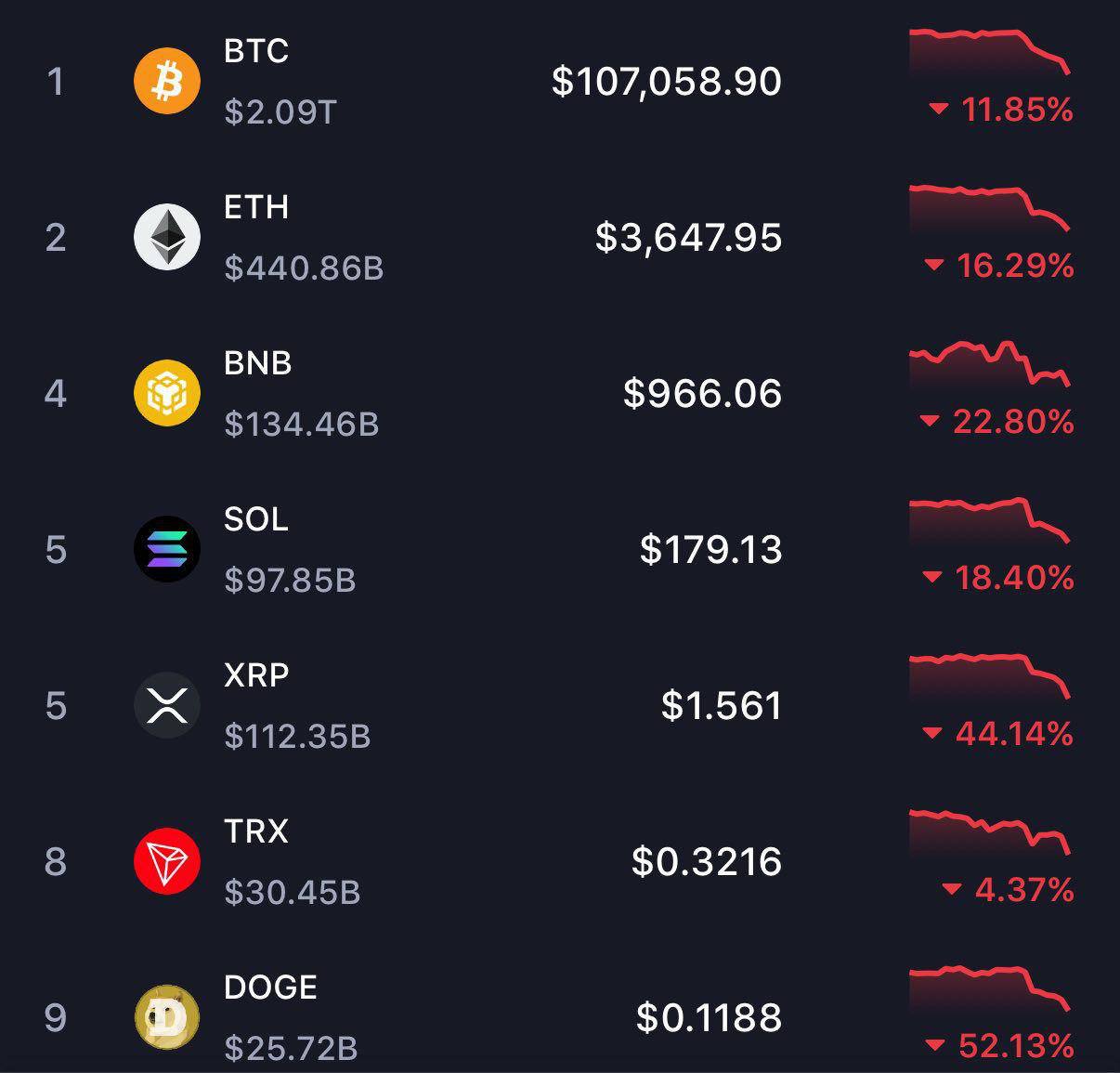Screen dimensions: 1120x1073
Task: Select the TRX red Tron icon
Action: (167, 861)
